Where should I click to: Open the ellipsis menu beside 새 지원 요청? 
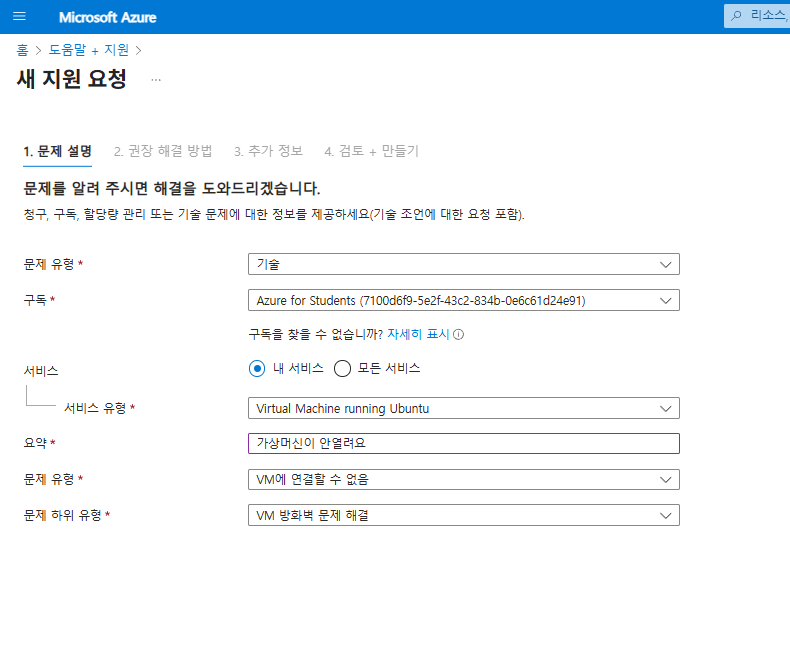coord(156,80)
